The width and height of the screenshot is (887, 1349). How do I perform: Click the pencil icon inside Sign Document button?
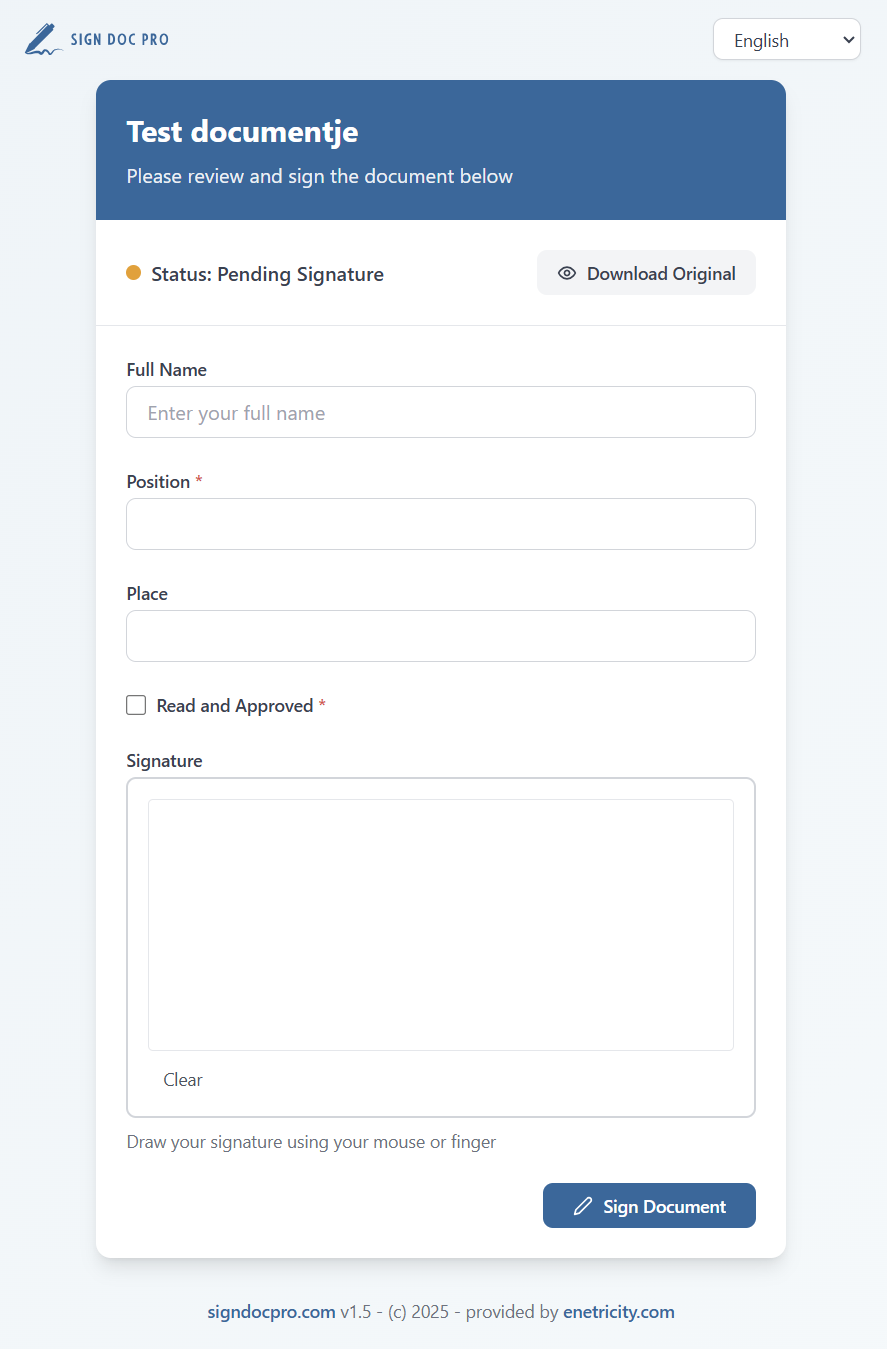[x=583, y=1205]
